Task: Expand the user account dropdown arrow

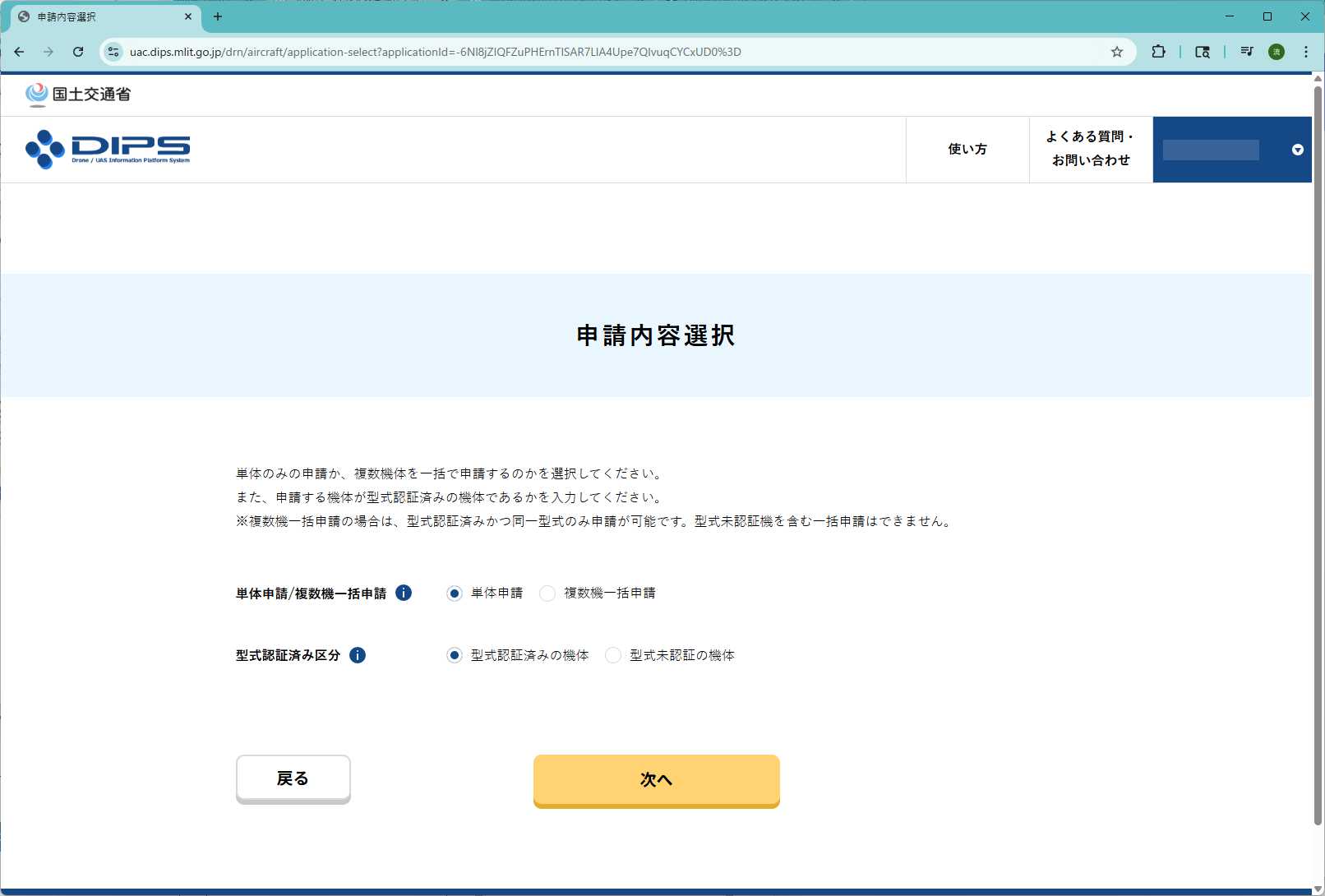Action: point(1298,150)
